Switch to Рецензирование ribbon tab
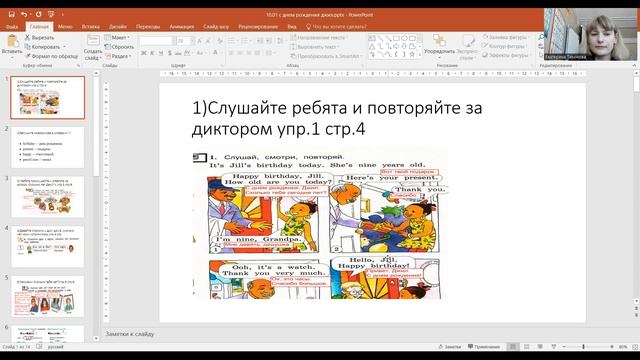 258,27
